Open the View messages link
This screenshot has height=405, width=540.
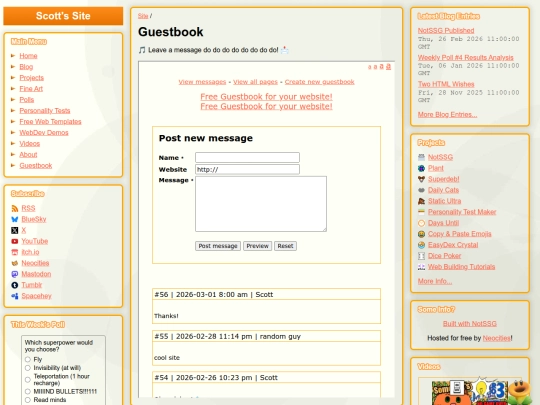coord(202,82)
